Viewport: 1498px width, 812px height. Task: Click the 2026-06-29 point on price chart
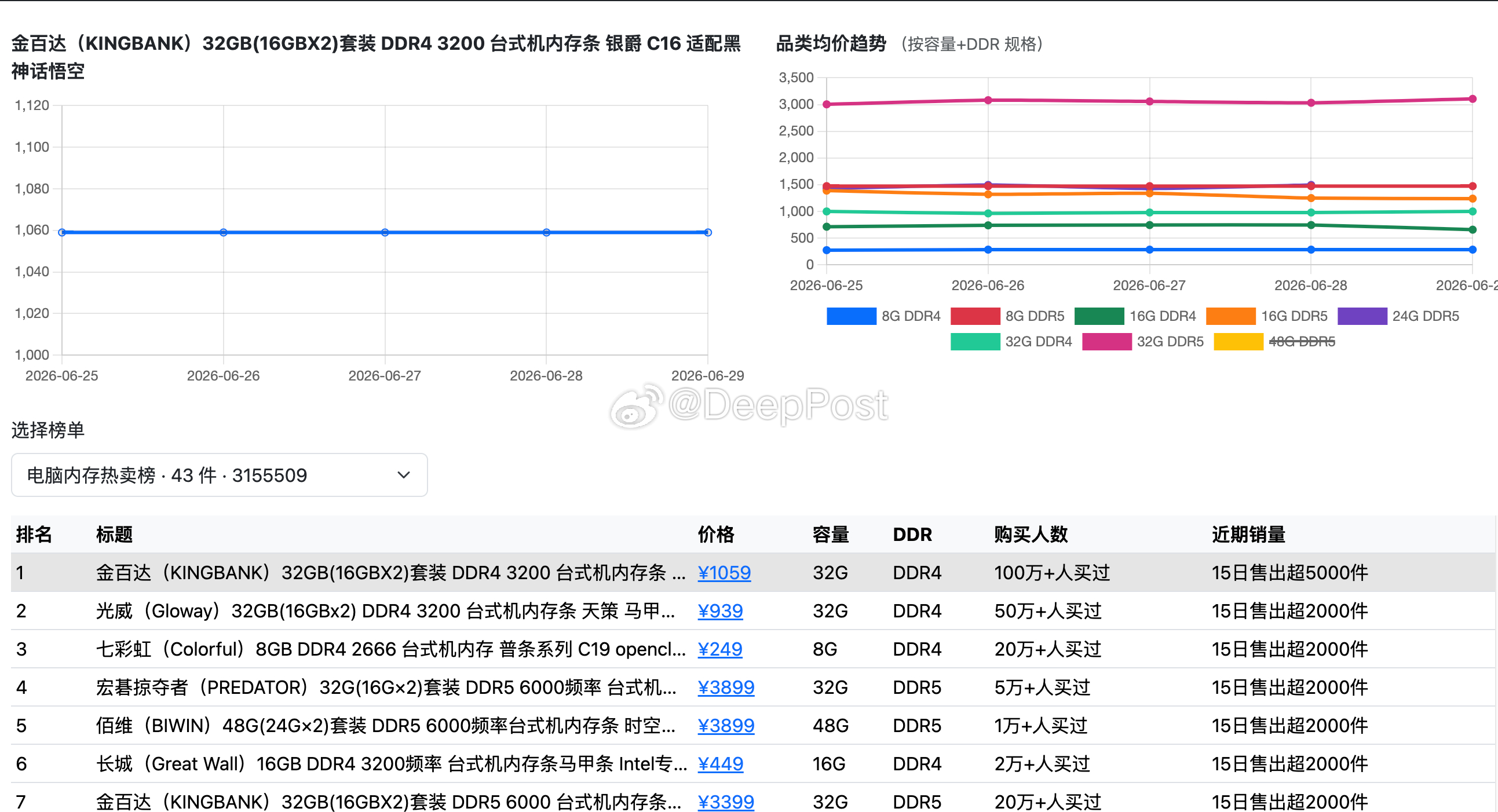tap(708, 232)
